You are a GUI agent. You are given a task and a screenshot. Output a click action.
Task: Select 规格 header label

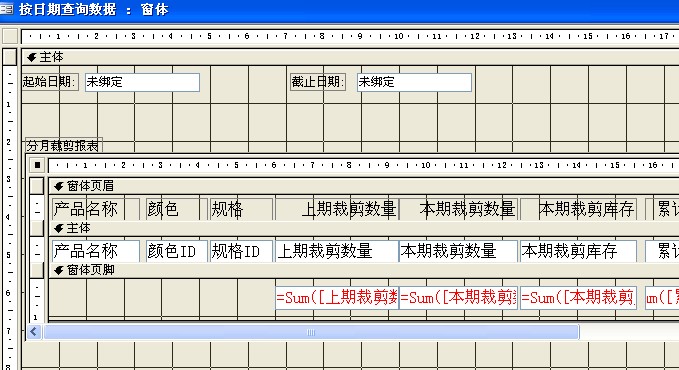point(241,209)
